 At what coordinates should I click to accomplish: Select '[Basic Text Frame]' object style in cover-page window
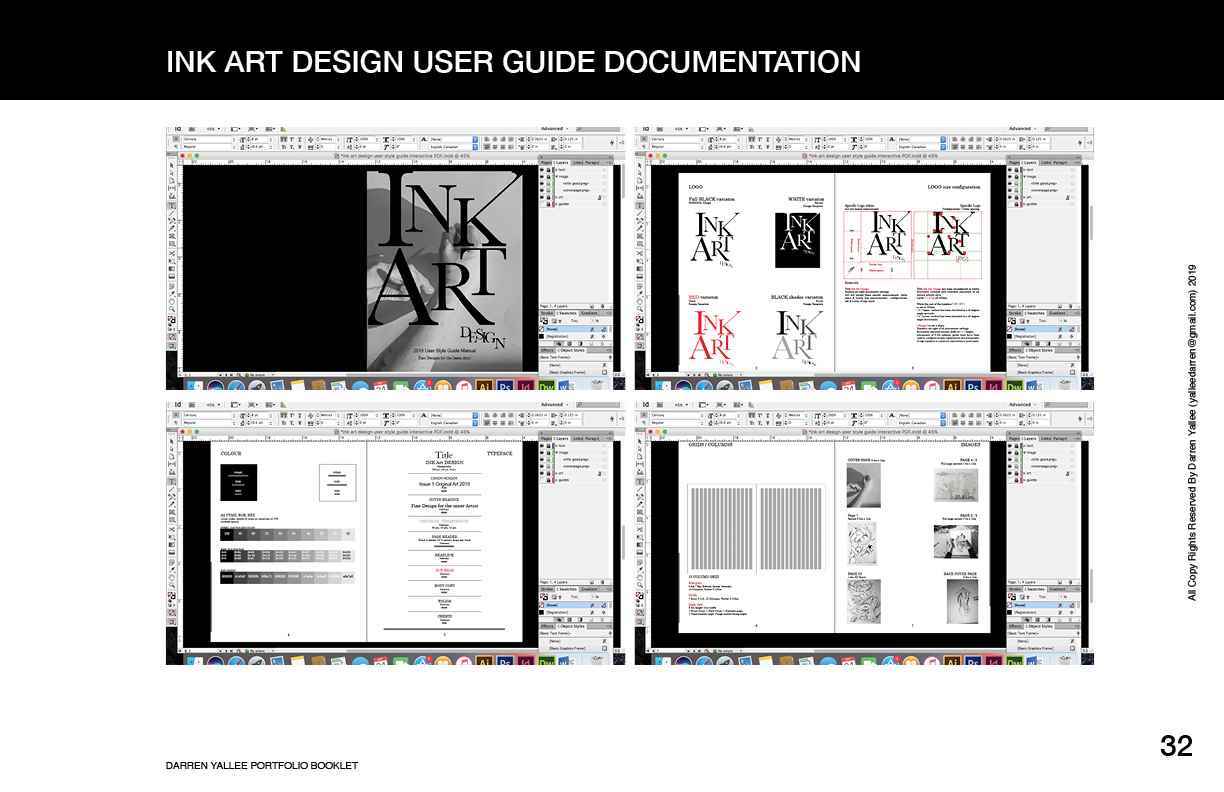tap(576, 357)
